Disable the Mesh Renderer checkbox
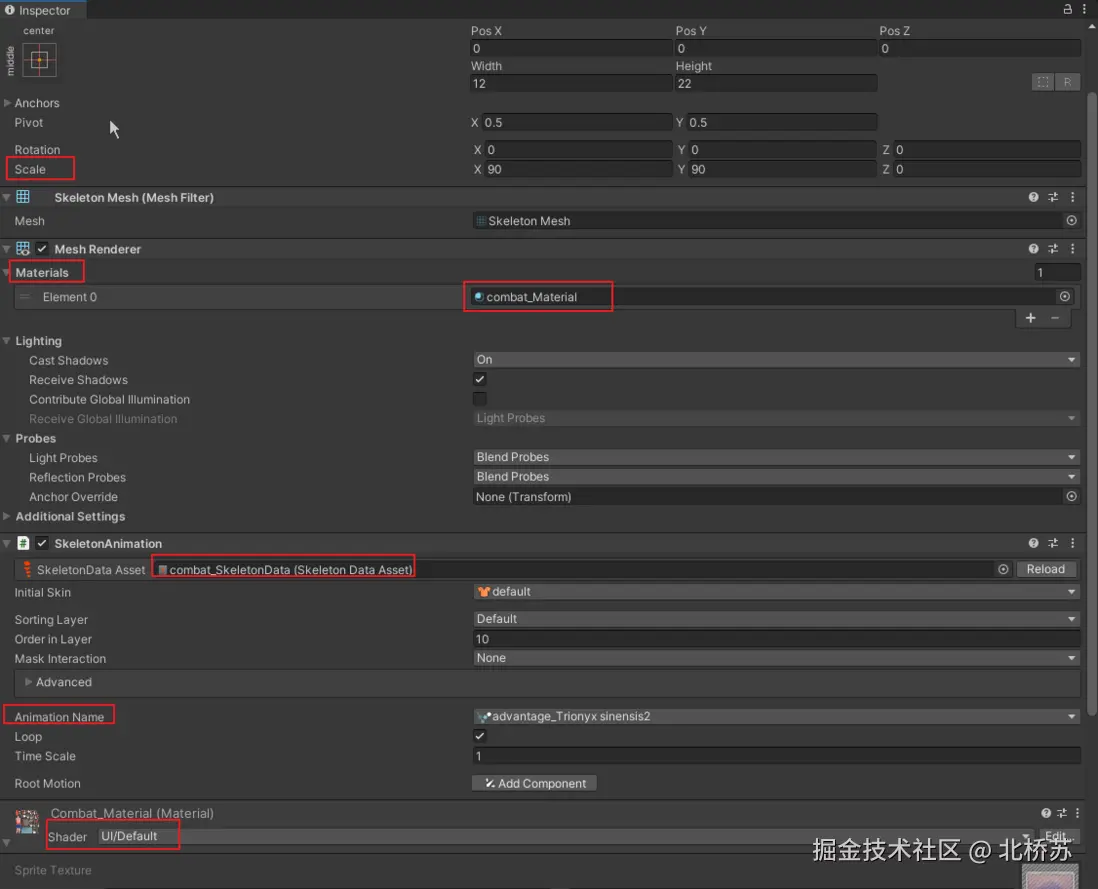 (42, 248)
